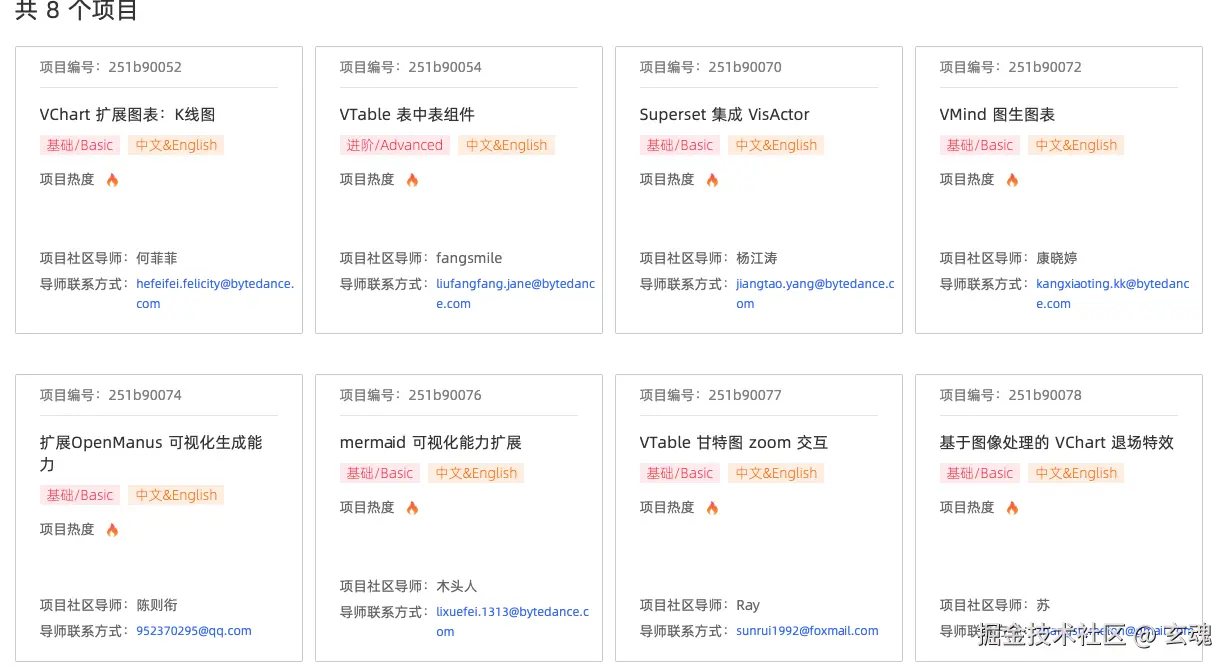Select project number 251b90070
This screenshot has width=1232, height=668.
click(x=745, y=67)
